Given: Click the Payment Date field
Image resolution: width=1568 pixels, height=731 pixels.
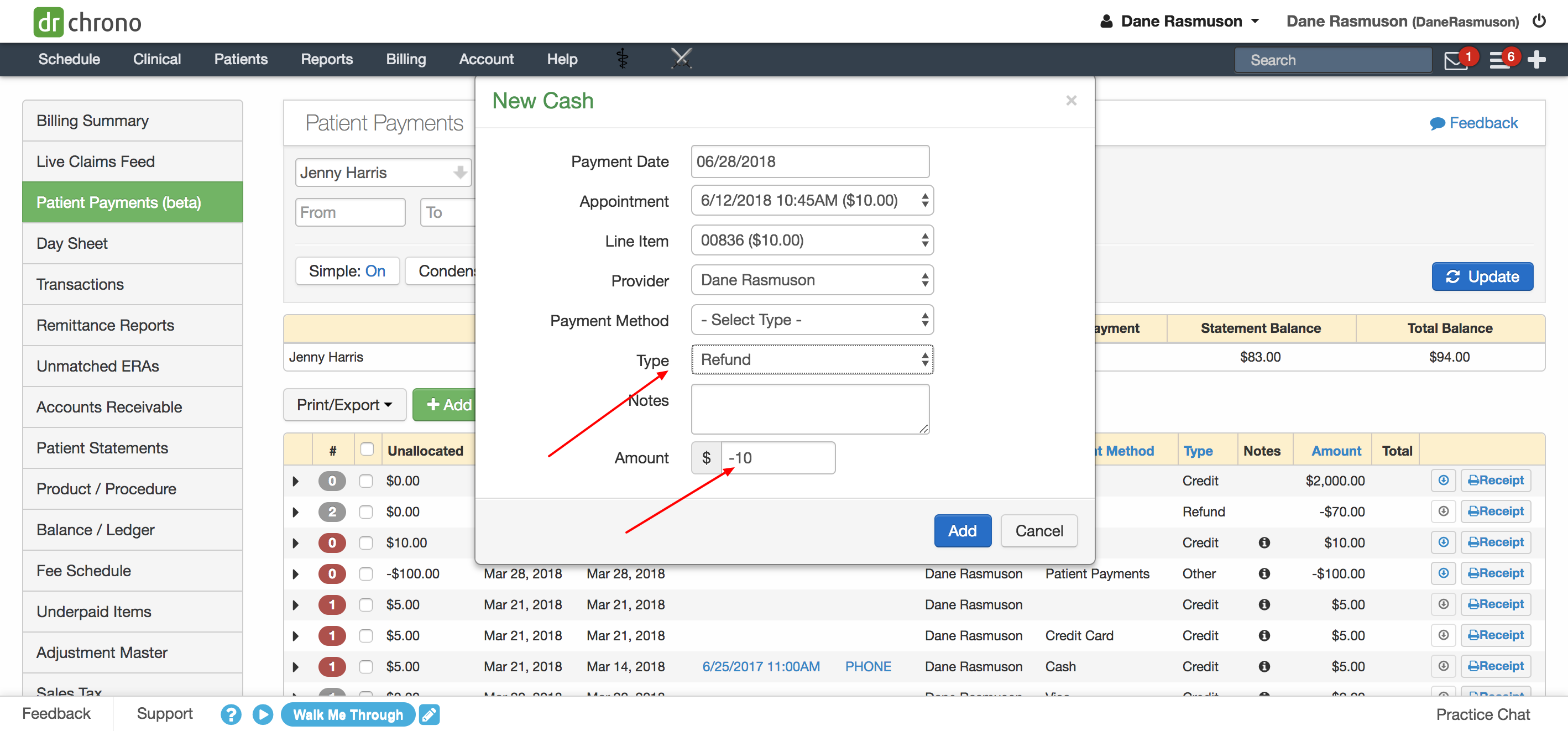Looking at the screenshot, I should click(810, 161).
